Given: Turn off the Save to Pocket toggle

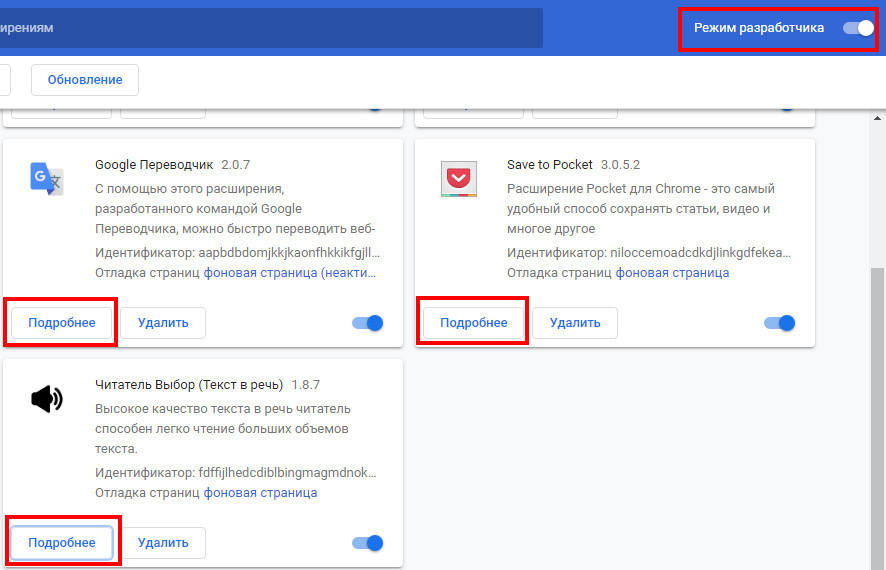Looking at the screenshot, I should [x=779, y=323].
